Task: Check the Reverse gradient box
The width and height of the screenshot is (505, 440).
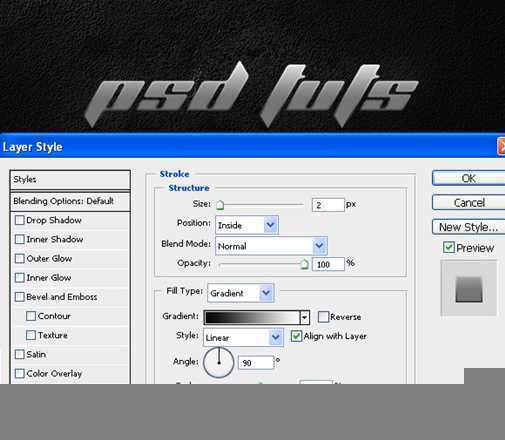Action: tap(323, 317)
